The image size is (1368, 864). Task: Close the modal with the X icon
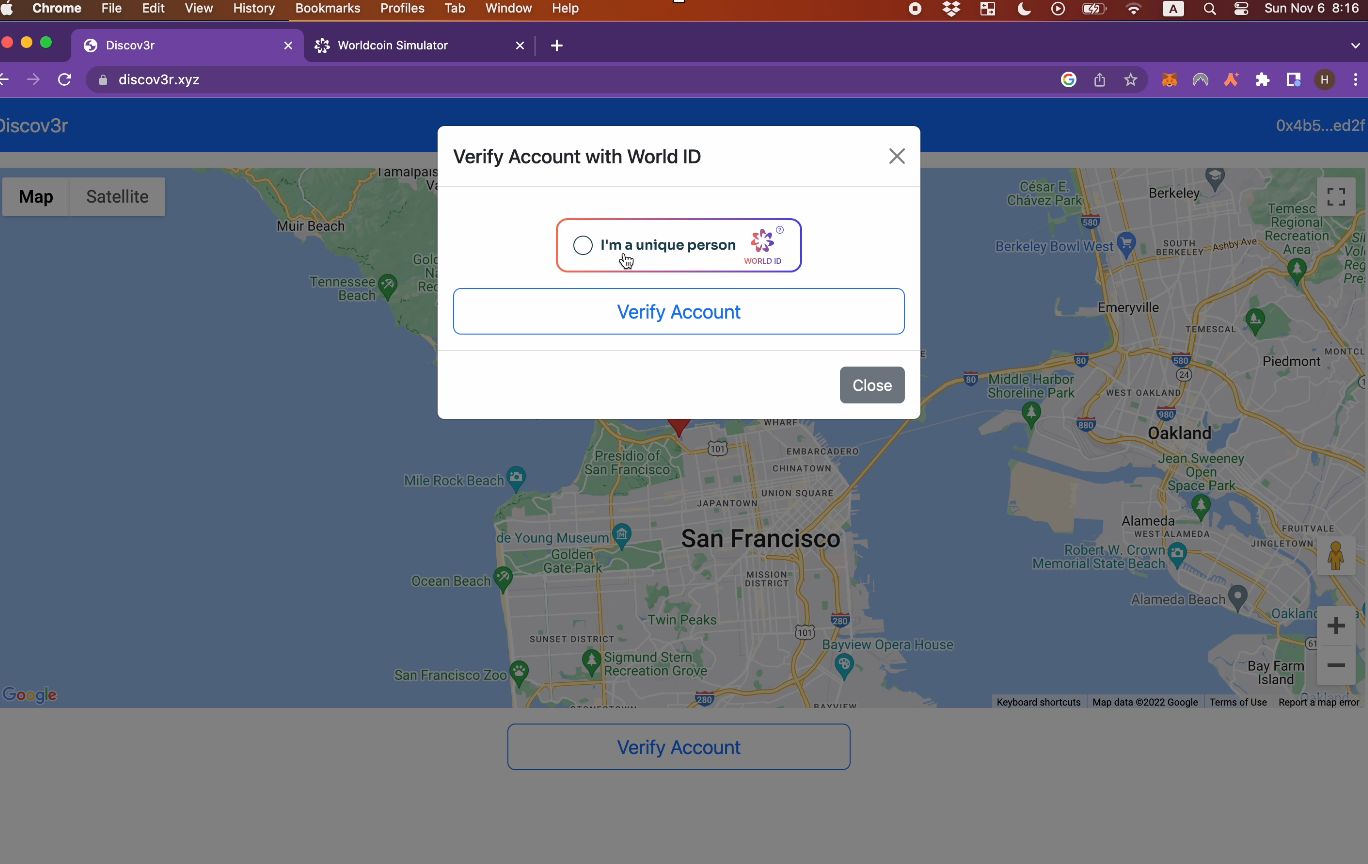click(x=897, y=156)
